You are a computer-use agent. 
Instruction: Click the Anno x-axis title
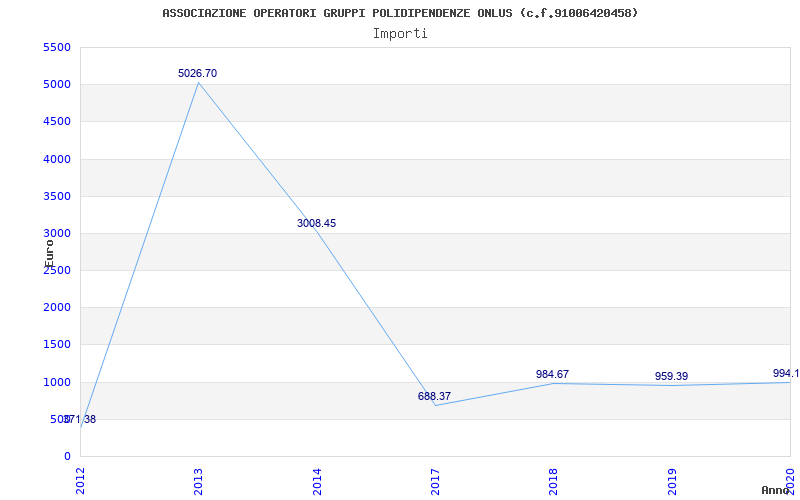[775, 490]
